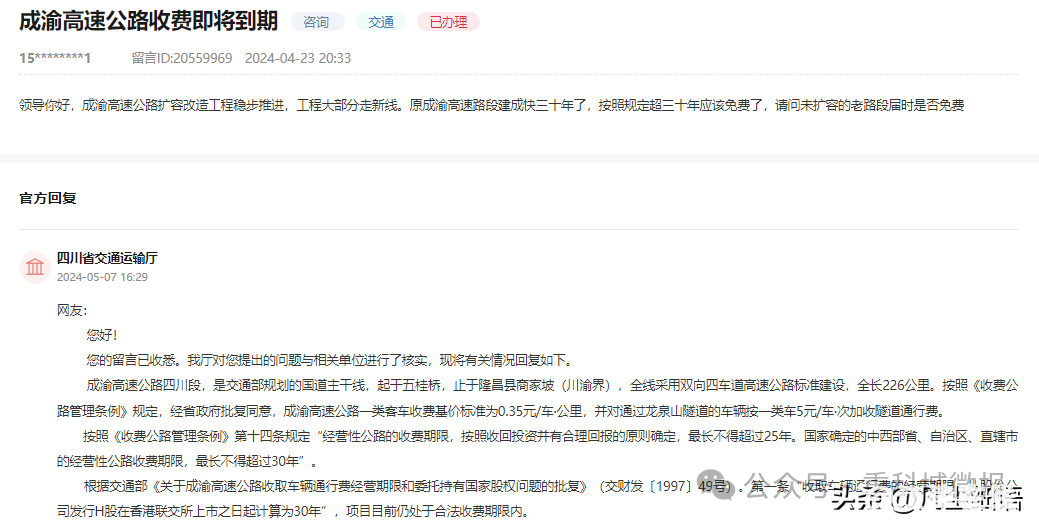Viewport: 1039px width, 528px height.
Task: Click the responder name 四川省交通运输厅
Action: click(x=107, y=258)
